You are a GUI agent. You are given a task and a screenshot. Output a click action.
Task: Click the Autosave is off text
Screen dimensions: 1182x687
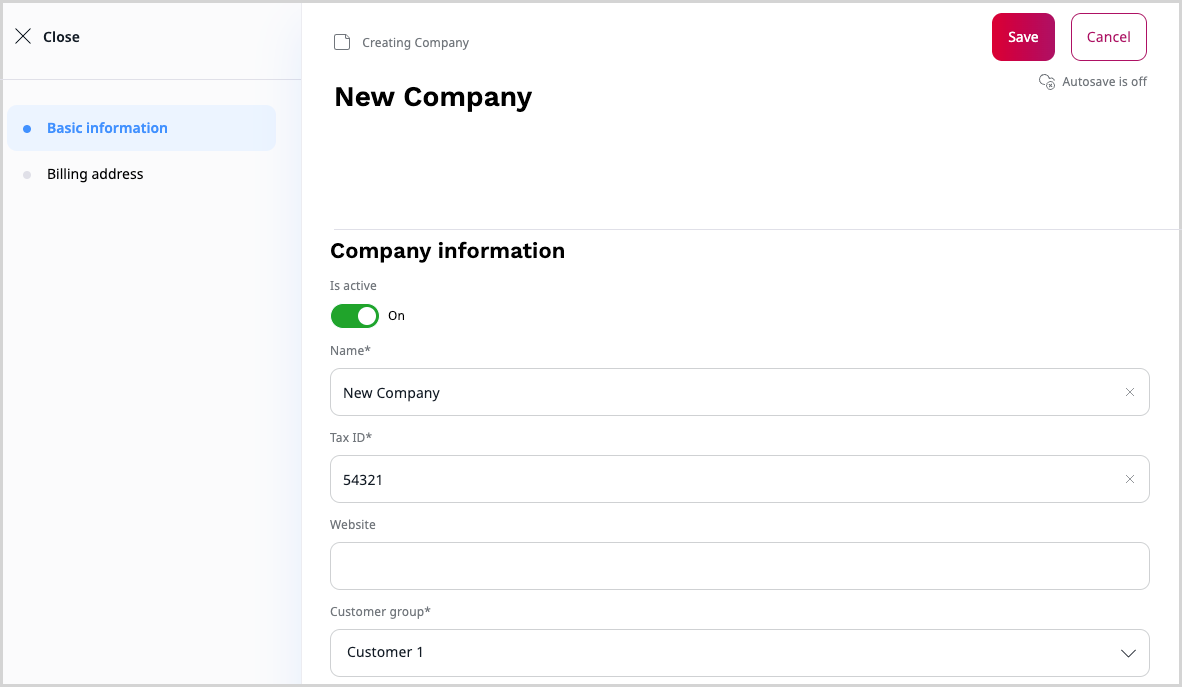coord(1104,82)
